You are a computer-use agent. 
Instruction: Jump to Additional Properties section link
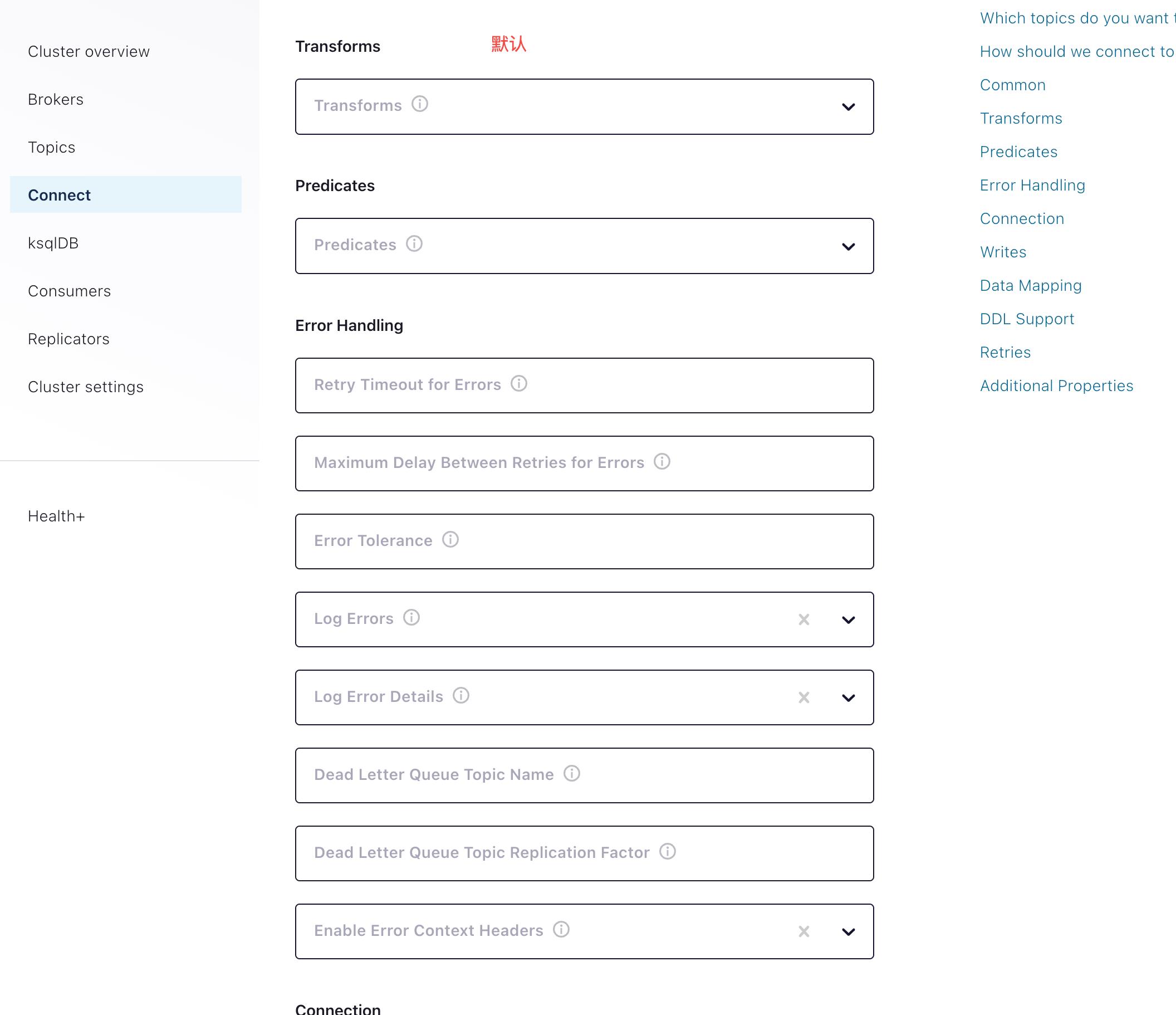(1056, 385)
